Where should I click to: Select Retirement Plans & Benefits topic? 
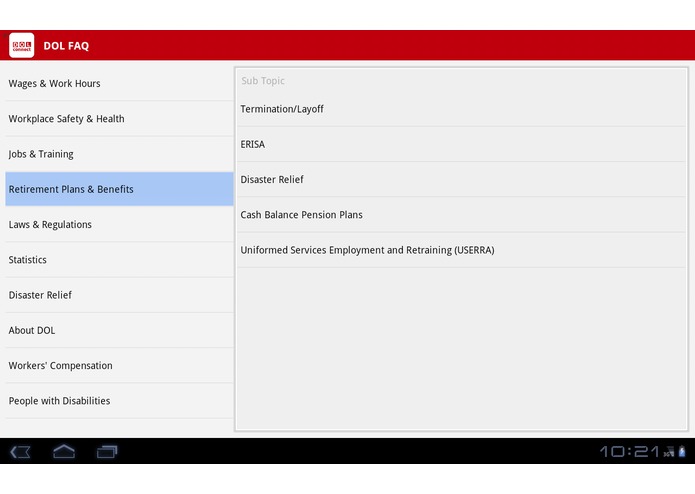click(119, 189)
